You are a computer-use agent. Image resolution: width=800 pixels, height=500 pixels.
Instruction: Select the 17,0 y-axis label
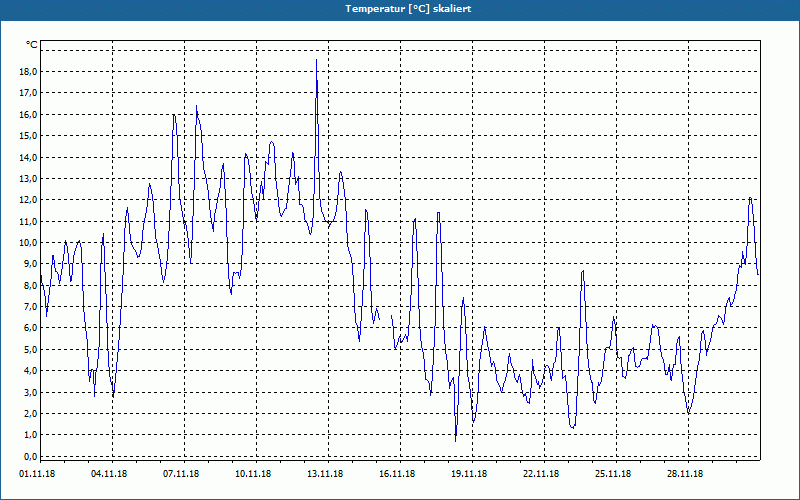click(x=28, y=93)
